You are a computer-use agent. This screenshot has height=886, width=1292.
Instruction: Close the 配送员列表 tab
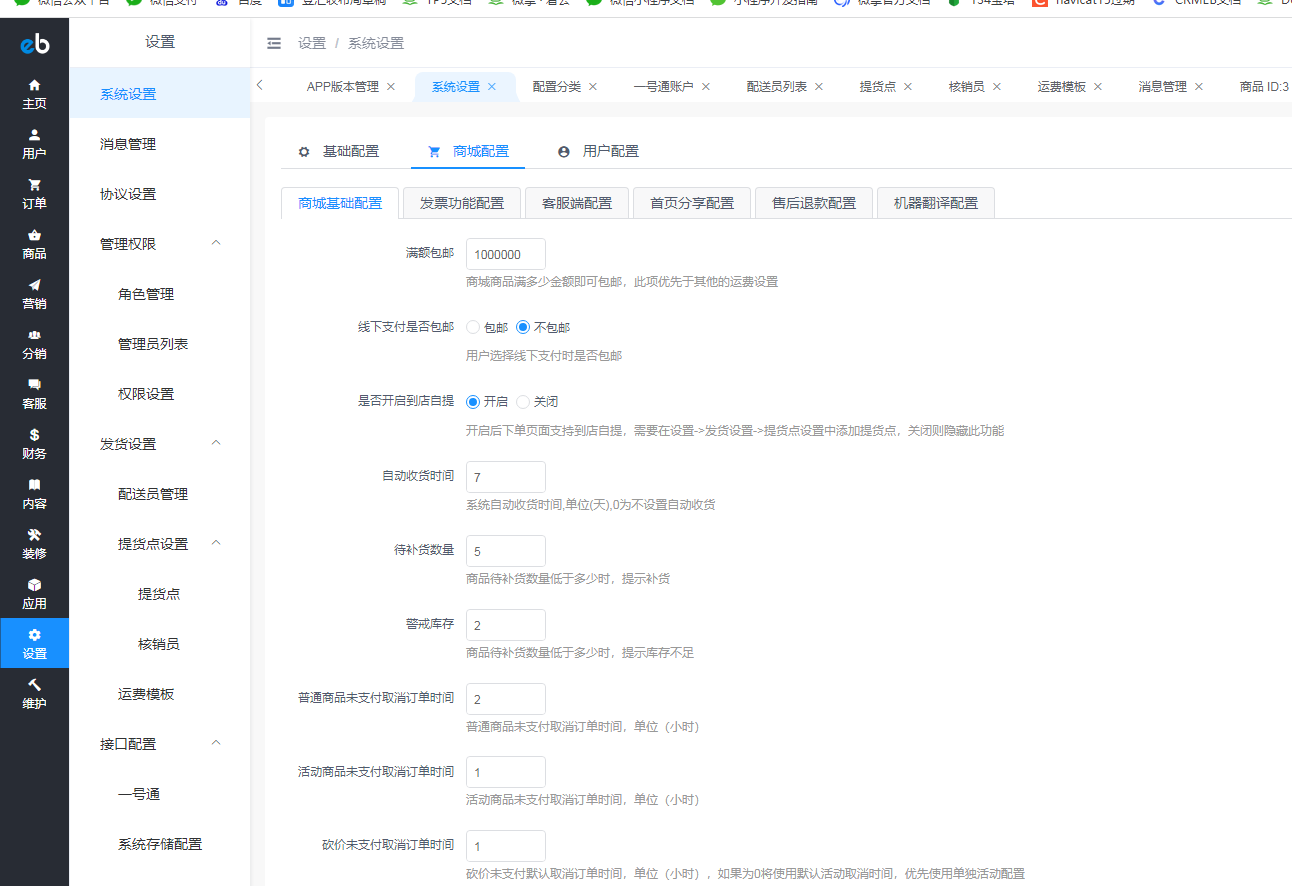click(819, 87)
